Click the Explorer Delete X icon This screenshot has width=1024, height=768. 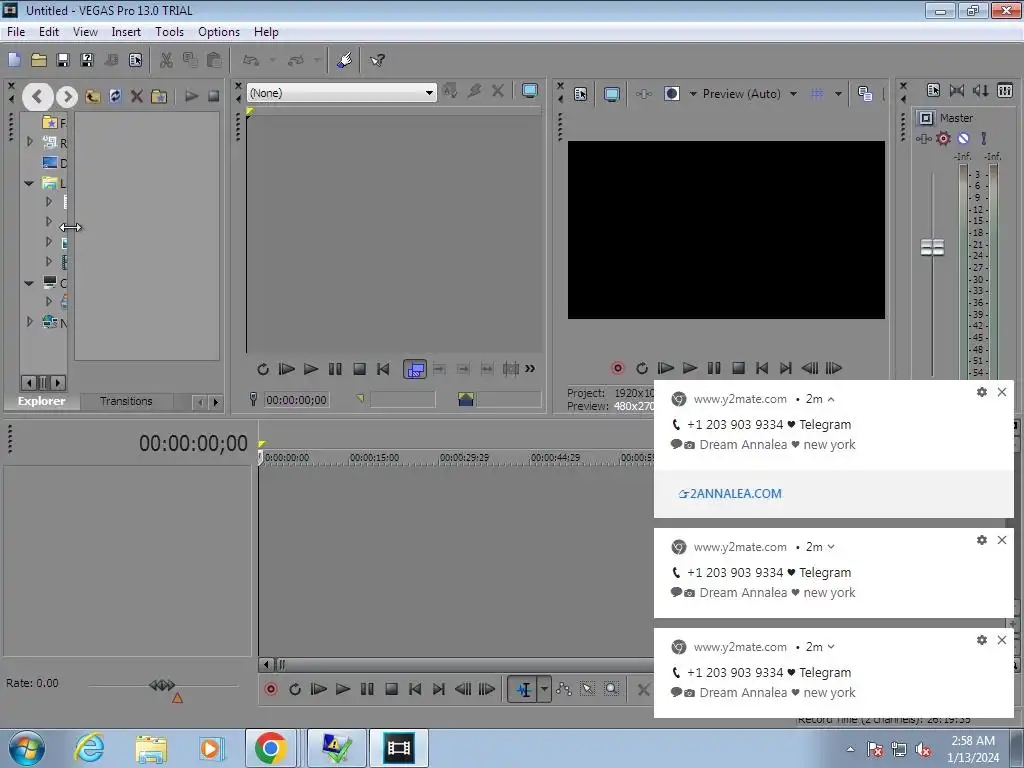tap(136, 97)
